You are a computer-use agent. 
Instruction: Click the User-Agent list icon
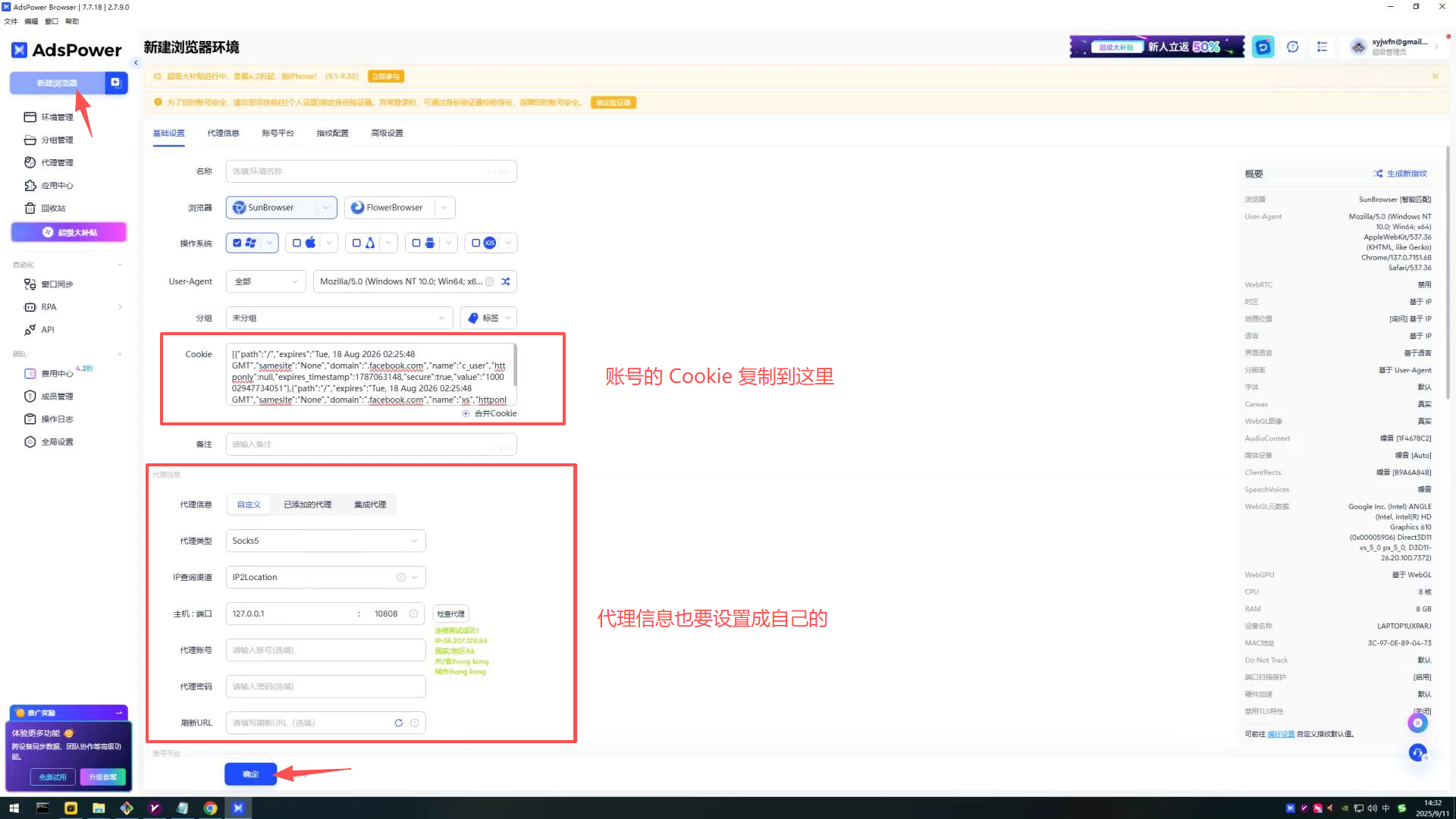[x=490, y=281]
